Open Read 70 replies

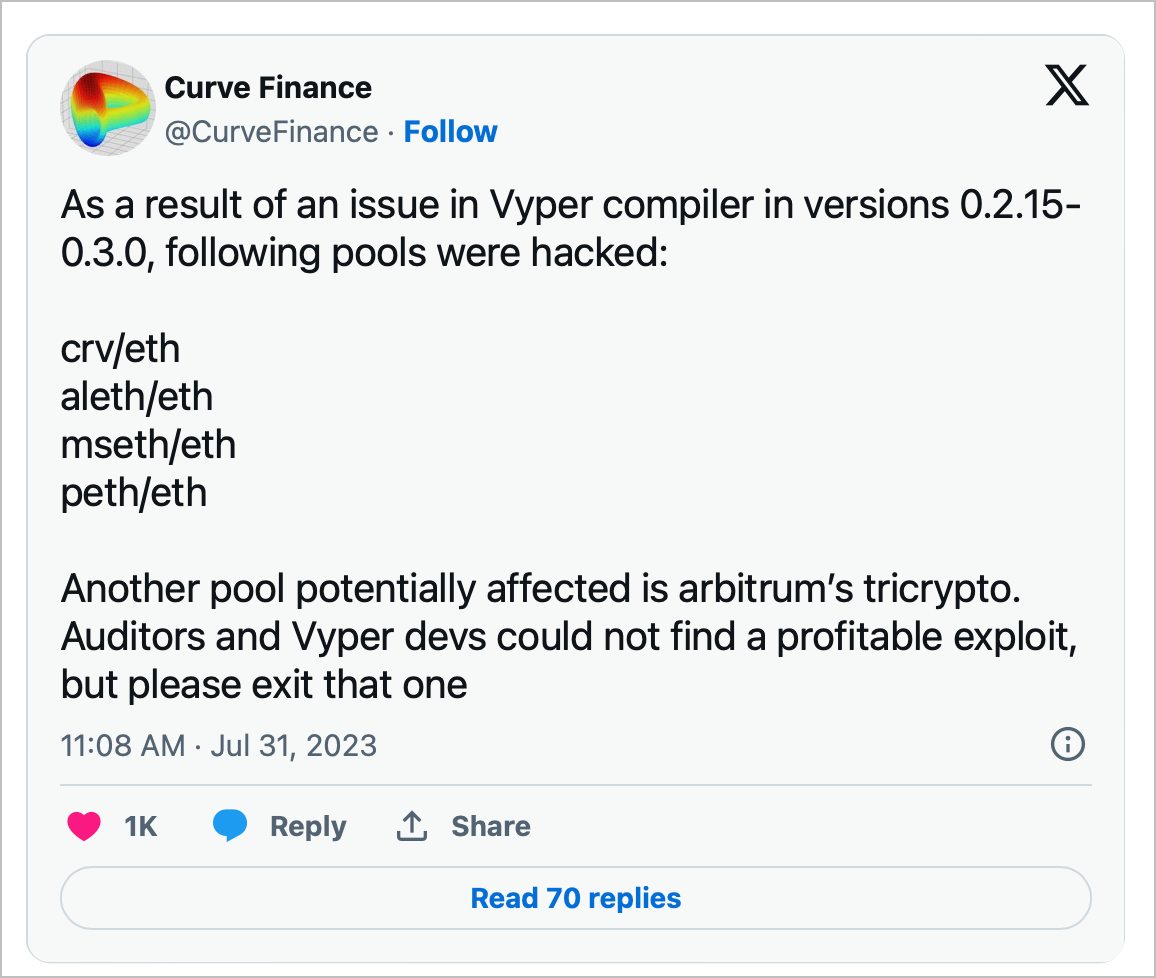point(576,898)
